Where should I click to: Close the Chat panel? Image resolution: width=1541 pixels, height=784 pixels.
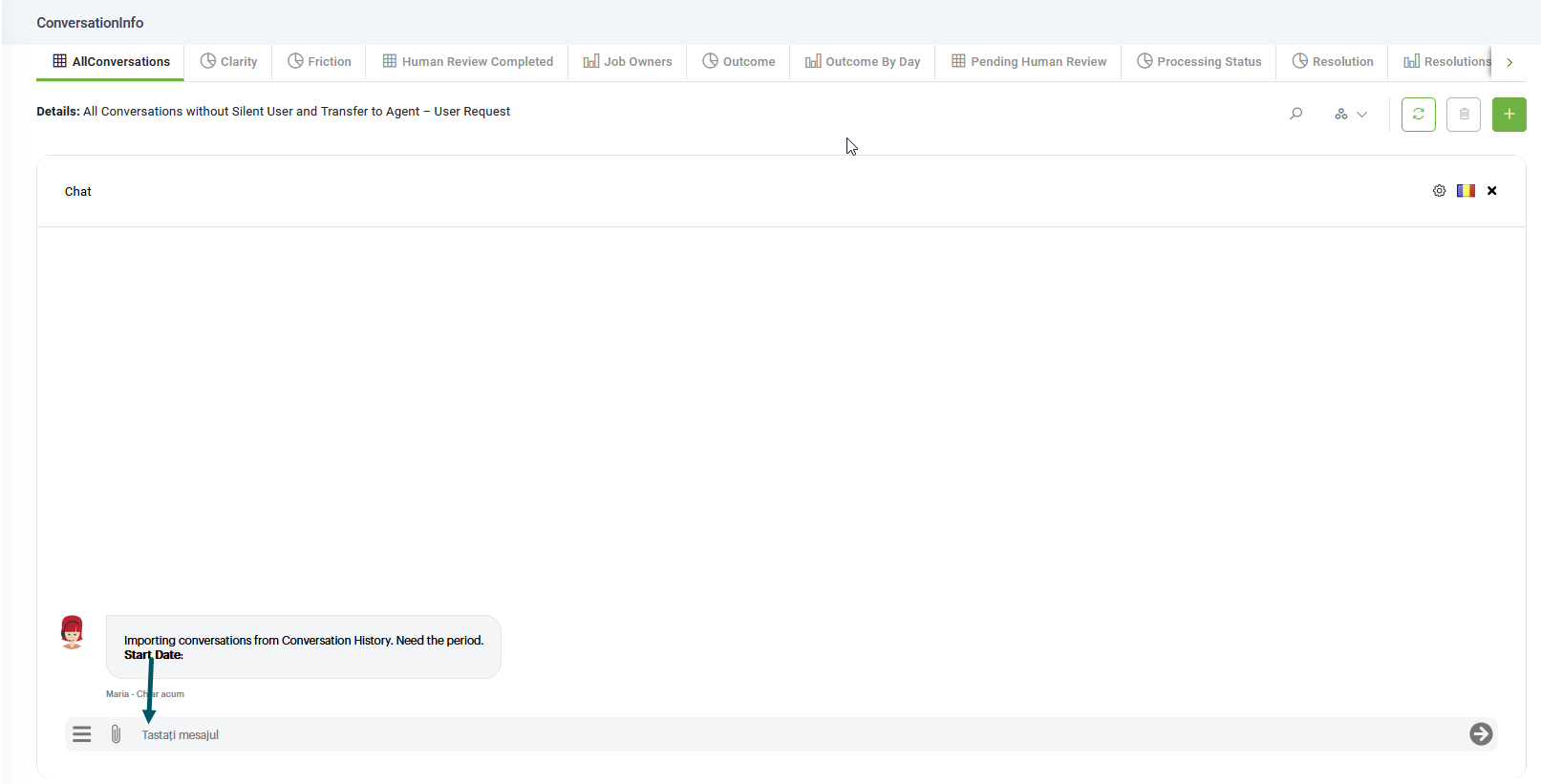1491,191
